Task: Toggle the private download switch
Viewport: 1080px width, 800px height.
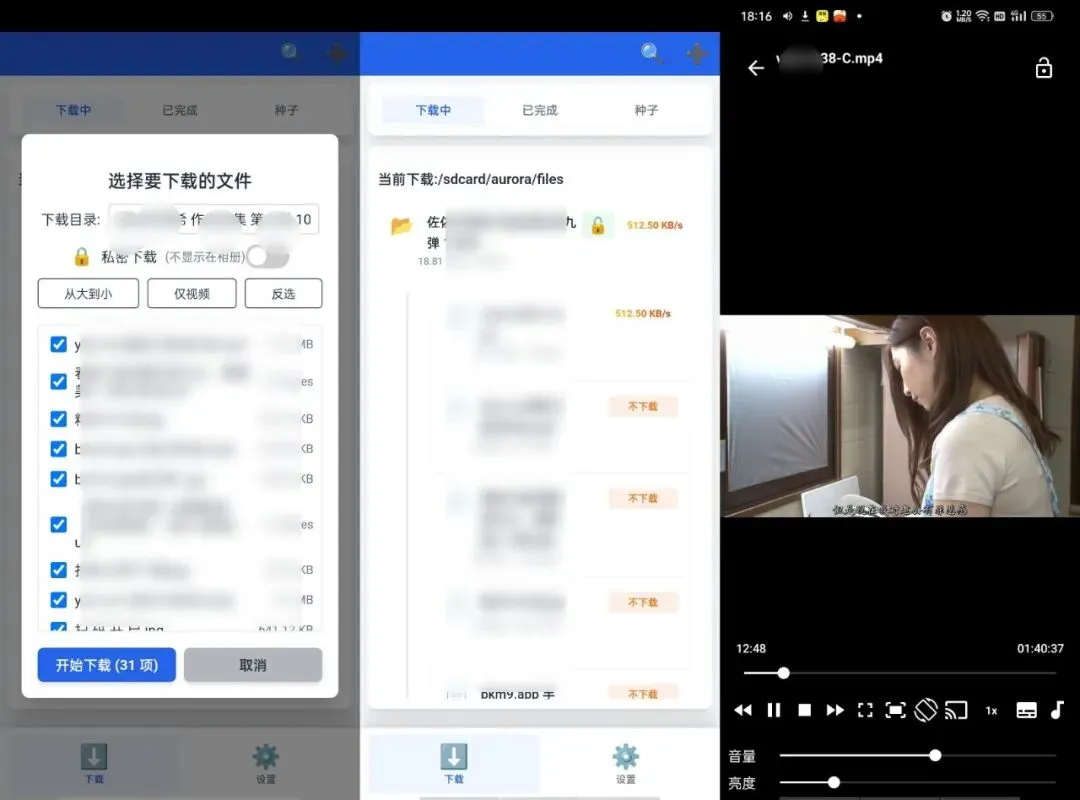Action: pos(268,256)
